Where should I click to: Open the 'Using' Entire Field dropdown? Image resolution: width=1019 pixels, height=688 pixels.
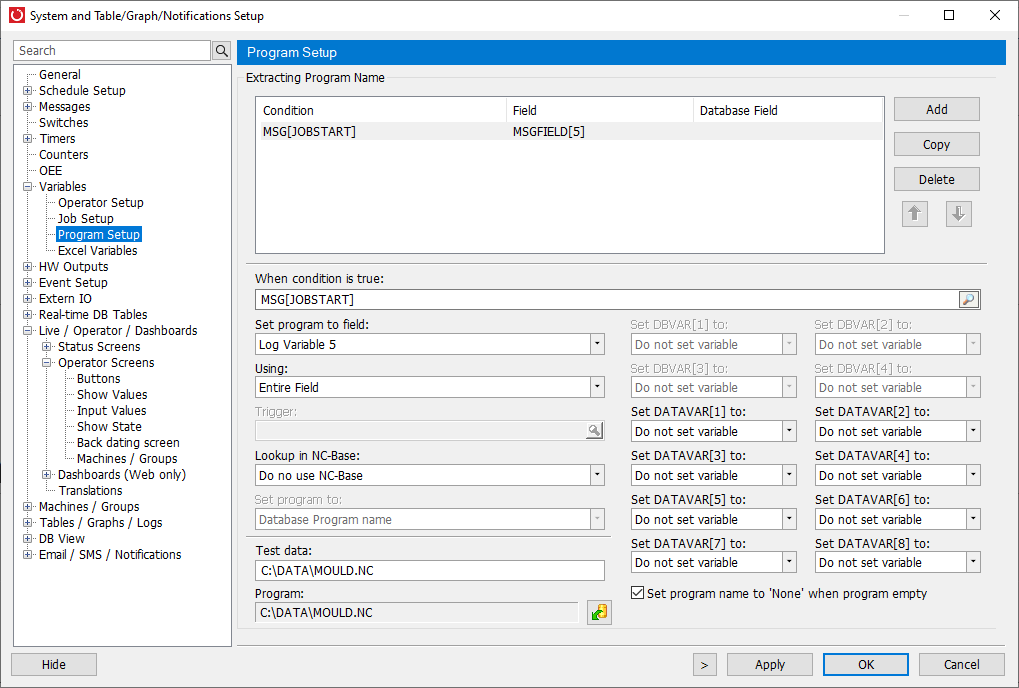click(597, 387)
